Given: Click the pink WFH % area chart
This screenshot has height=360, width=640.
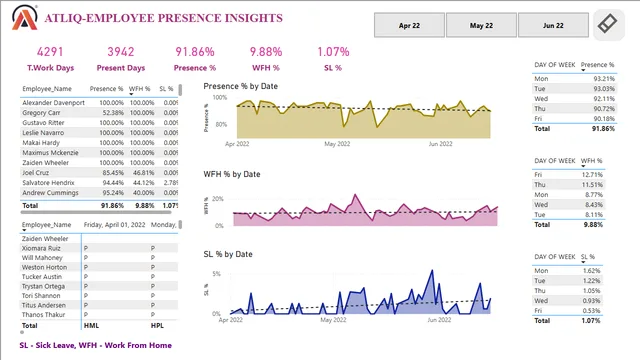Looking at the screenshot, I should [x=365, y=211].
